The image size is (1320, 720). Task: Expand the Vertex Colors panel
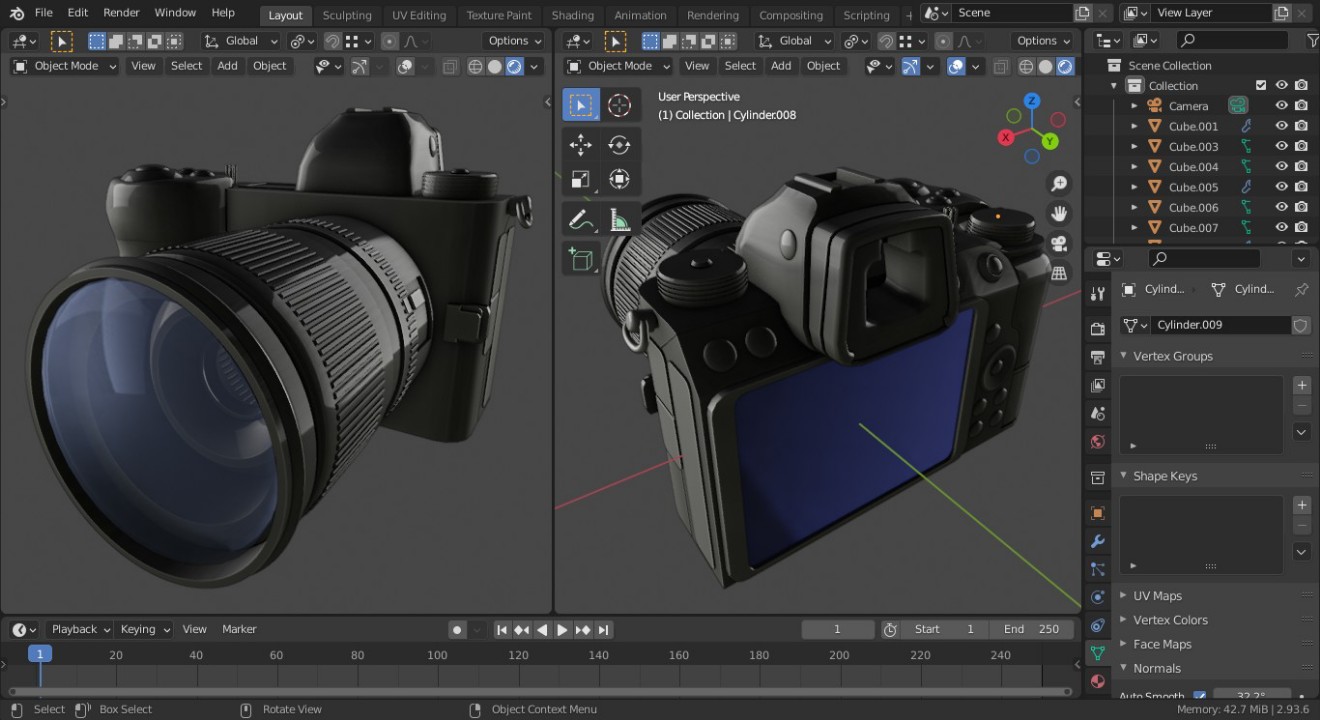coord(1170,620)
